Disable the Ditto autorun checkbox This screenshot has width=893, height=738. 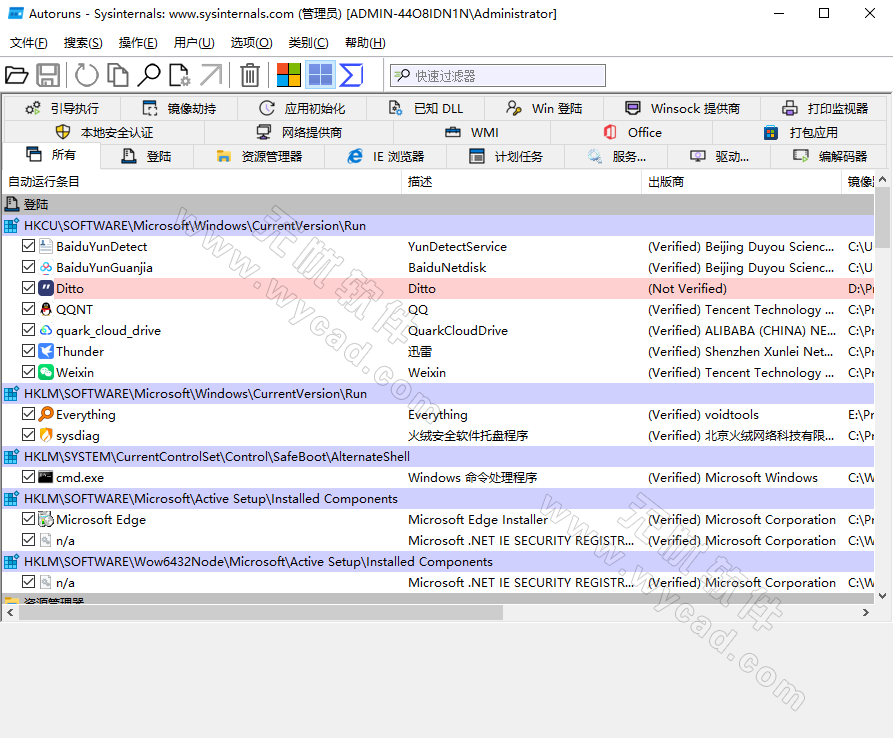click(28, 288)
